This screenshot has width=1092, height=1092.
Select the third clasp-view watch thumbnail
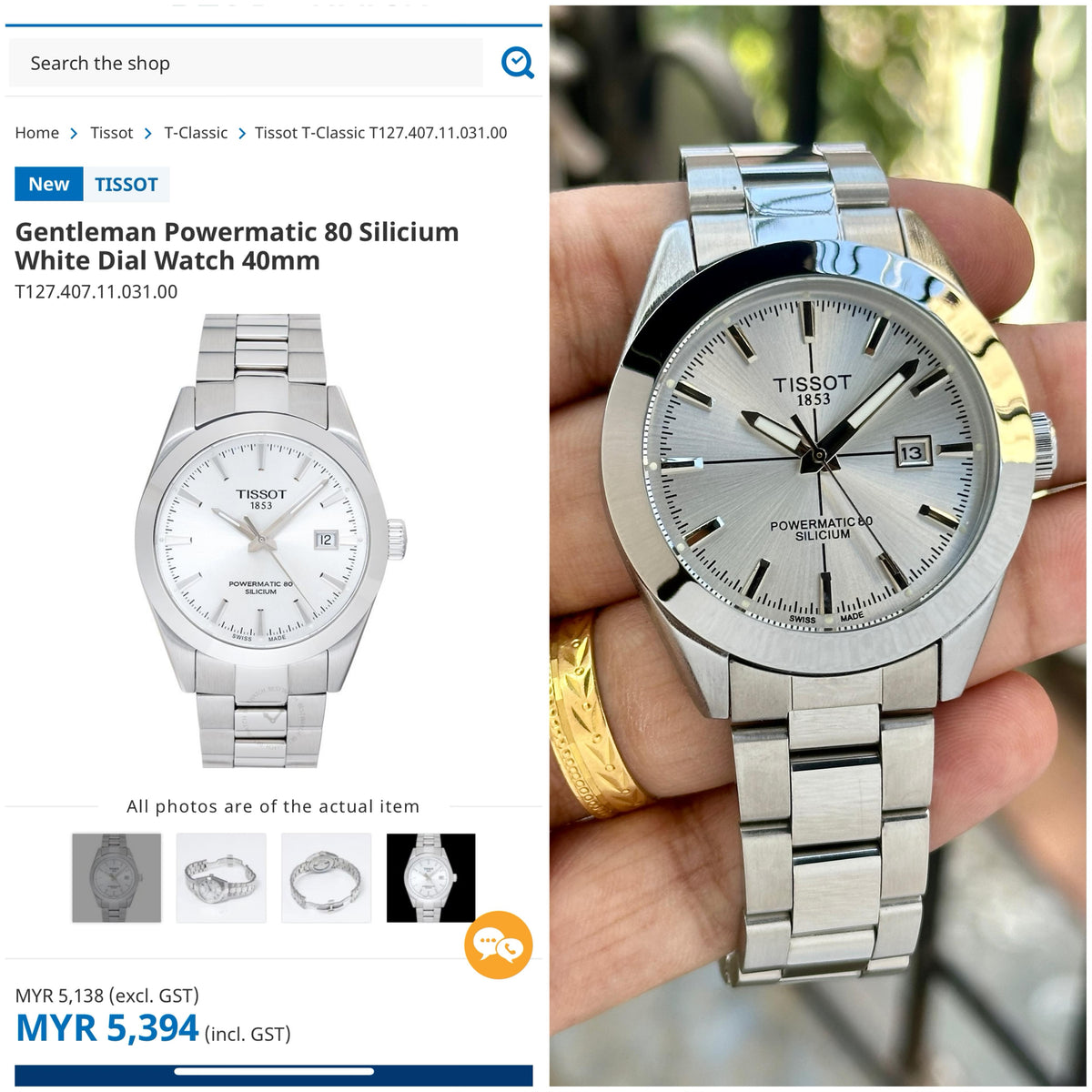(326, 878)
